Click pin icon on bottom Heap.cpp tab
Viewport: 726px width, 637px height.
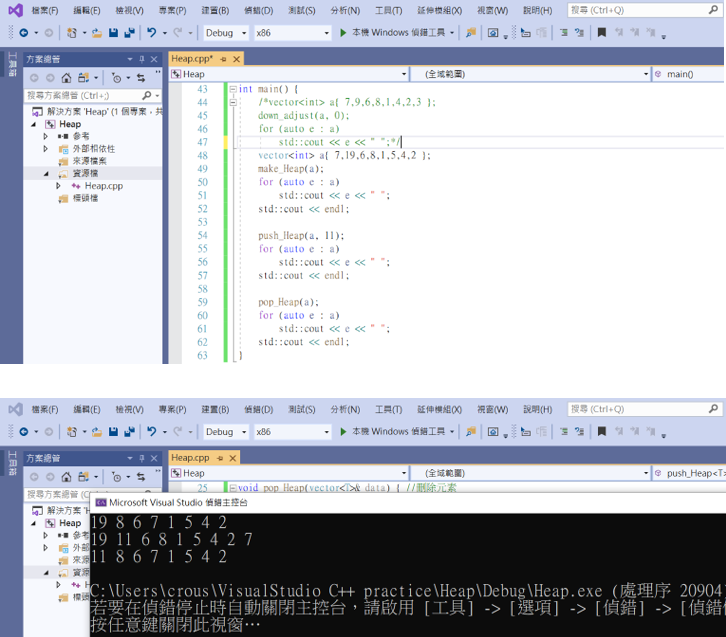coord(220,458)
